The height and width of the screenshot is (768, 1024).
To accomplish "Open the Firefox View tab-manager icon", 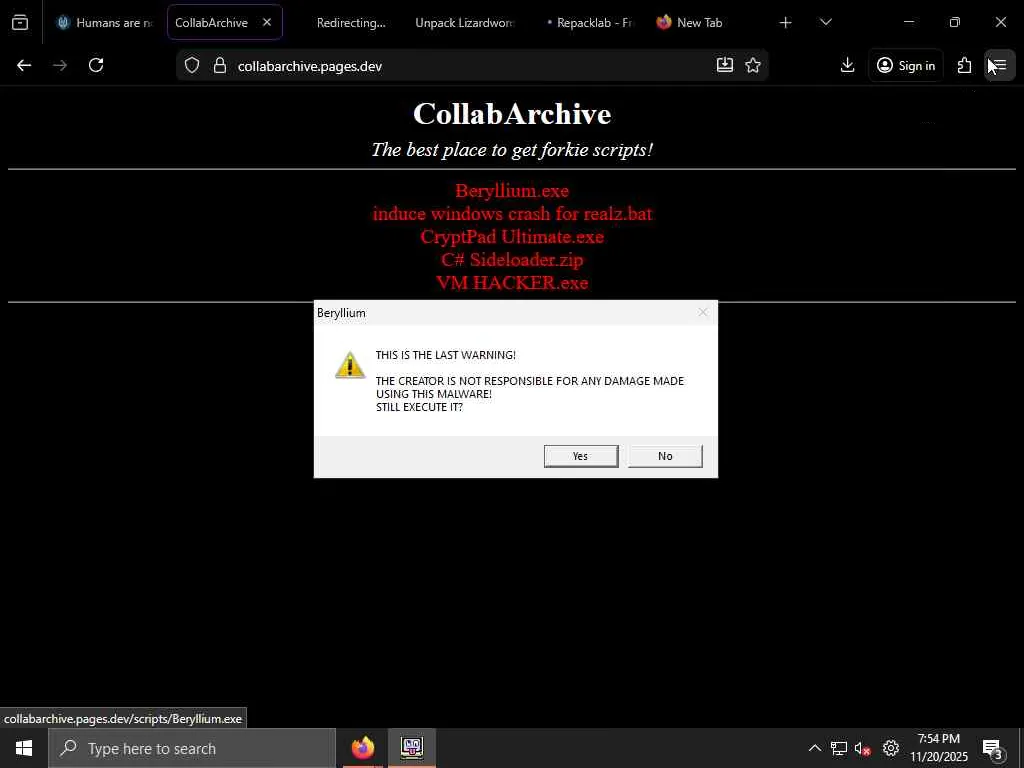I will [x=20, y=22].
